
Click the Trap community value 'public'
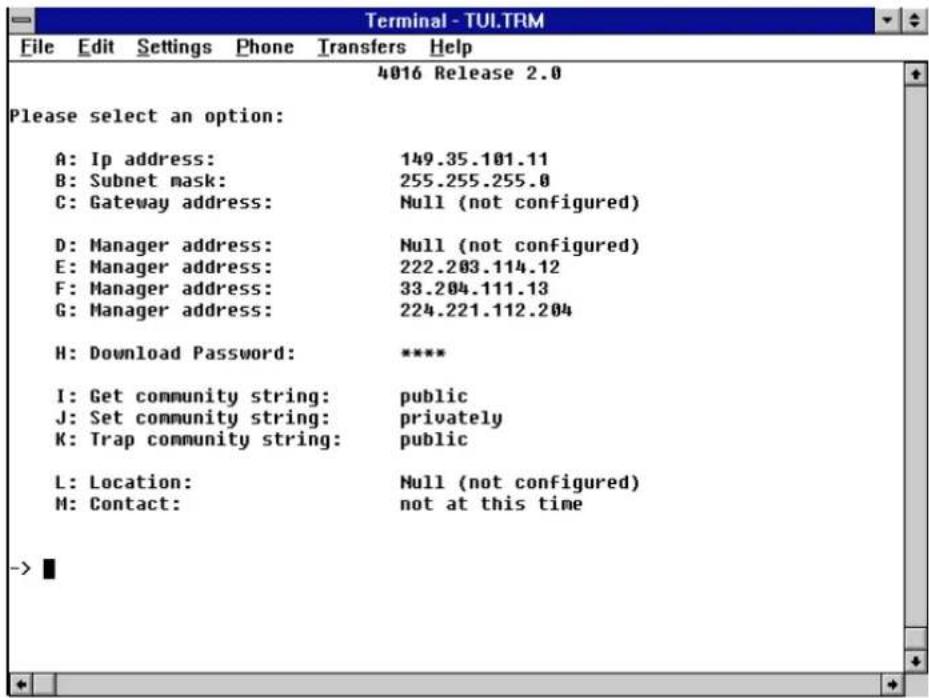point(434,440)
